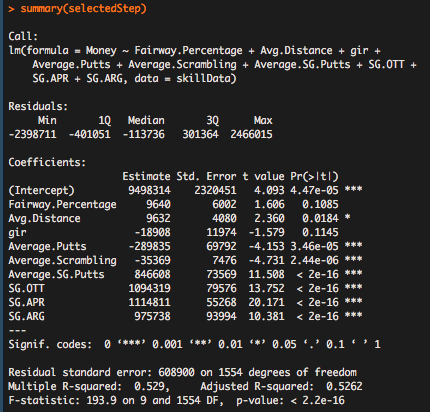Image resolution: width=430 pixels, height=412 pixels.
Task: Click the 'Average.Putts' coefficient row label
Action: click(47, 246)
